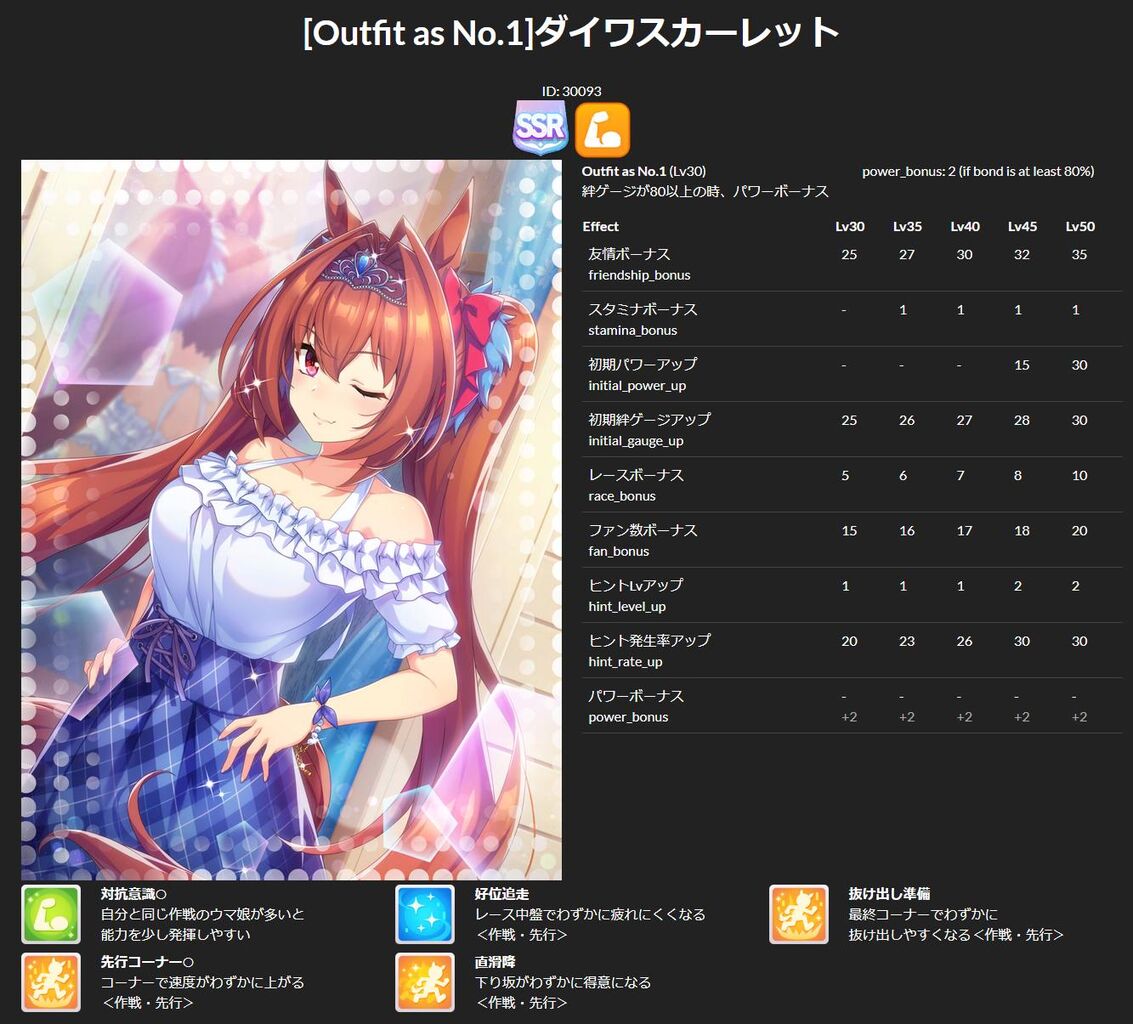Click friendship bonus Lv45 value 32

point(1022,254)
